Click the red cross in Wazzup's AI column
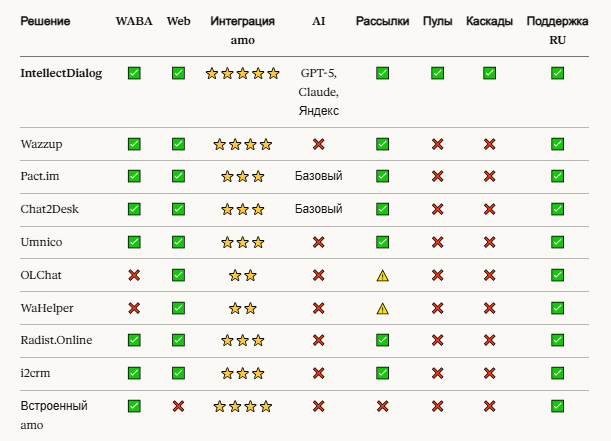This screenshot has height=441, width=611. [318, 144]
